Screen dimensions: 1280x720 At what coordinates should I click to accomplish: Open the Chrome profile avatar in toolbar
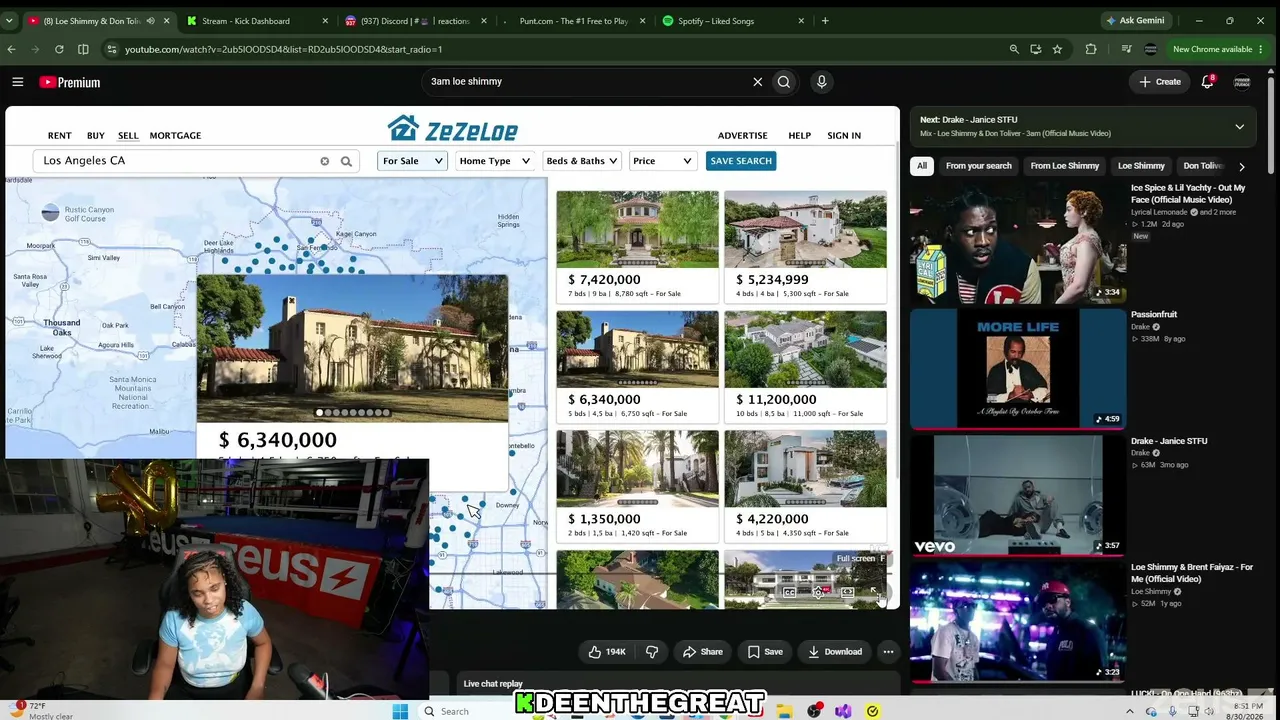click(1151, 49)
